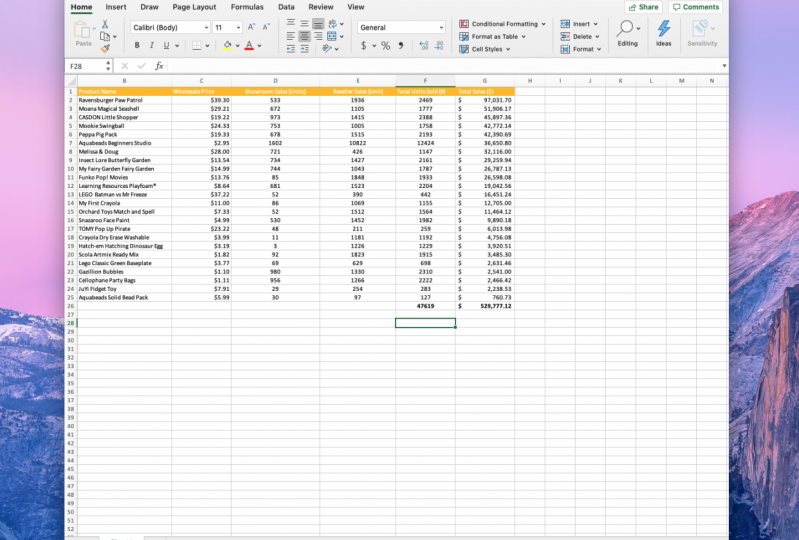This screenshot has height=540, width=799.
Task: Open the Insert cells menu
Action: pyautogui.click(x=579, y=24)
